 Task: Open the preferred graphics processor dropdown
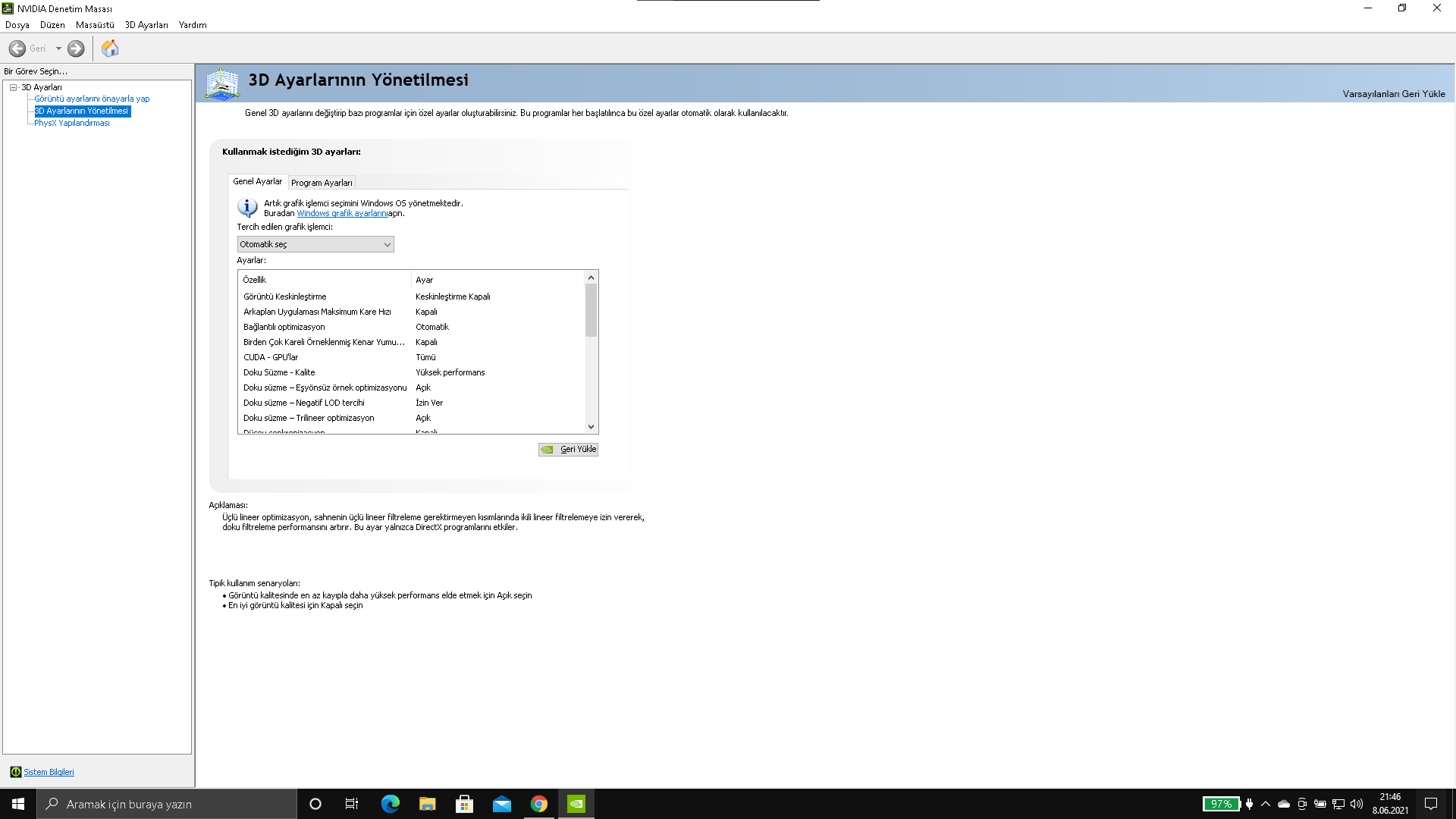click(315, 244)
